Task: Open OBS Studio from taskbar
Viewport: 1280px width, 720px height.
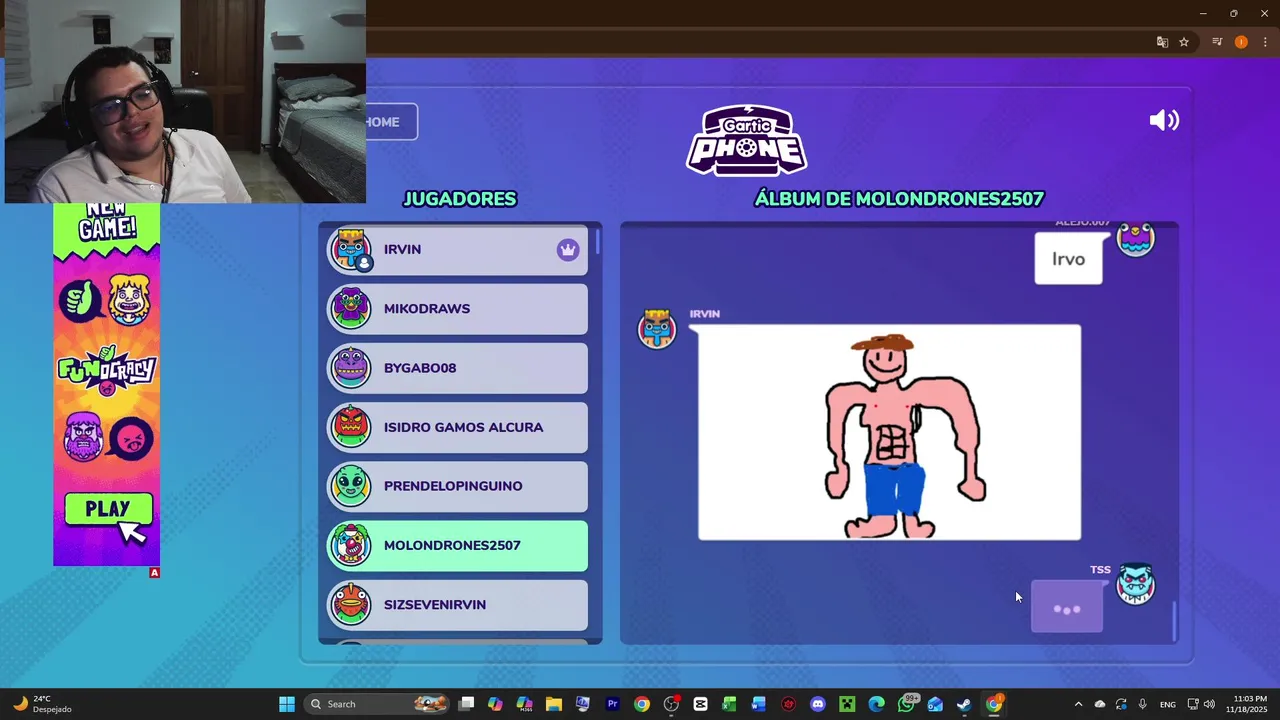Action: (671, 704)
